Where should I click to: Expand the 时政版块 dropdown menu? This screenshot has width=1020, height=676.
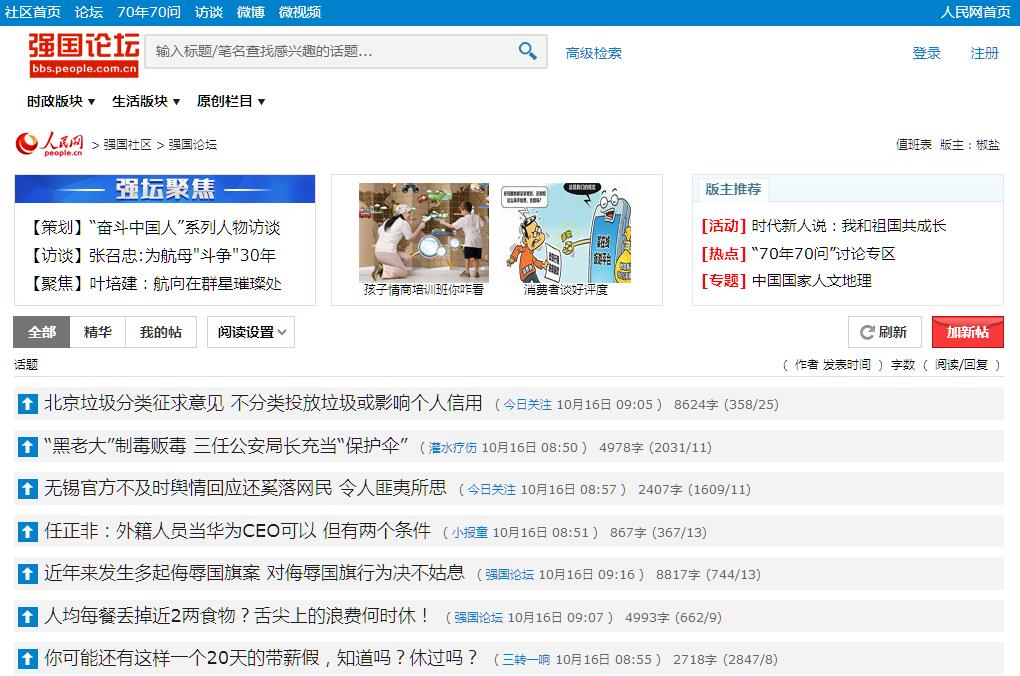point(61,101)
